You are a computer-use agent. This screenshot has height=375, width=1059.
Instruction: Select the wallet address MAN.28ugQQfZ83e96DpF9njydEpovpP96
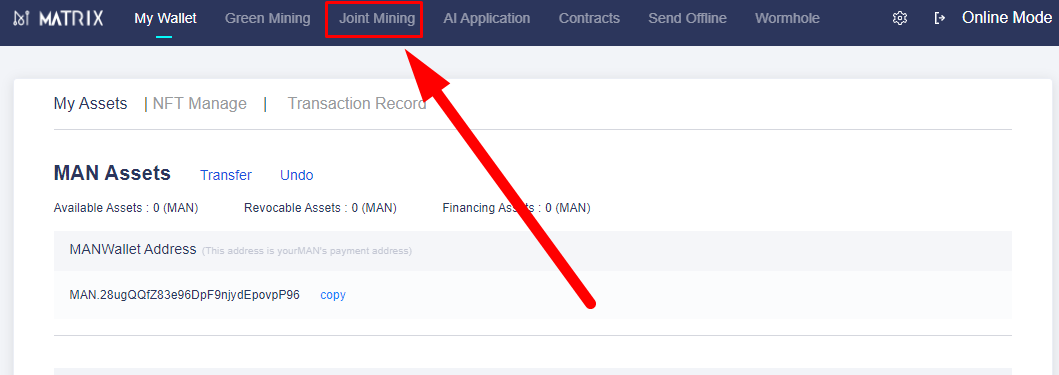click(x=184, y=295)
